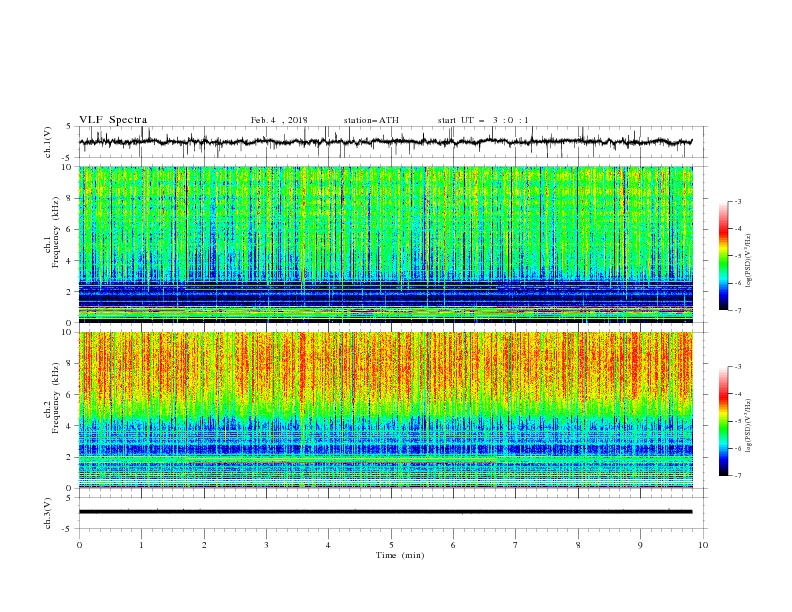
Task: Click the "6" kHz tick of ch.1 spectrogram
Action: pyautogui.click(x=70, y=230)
